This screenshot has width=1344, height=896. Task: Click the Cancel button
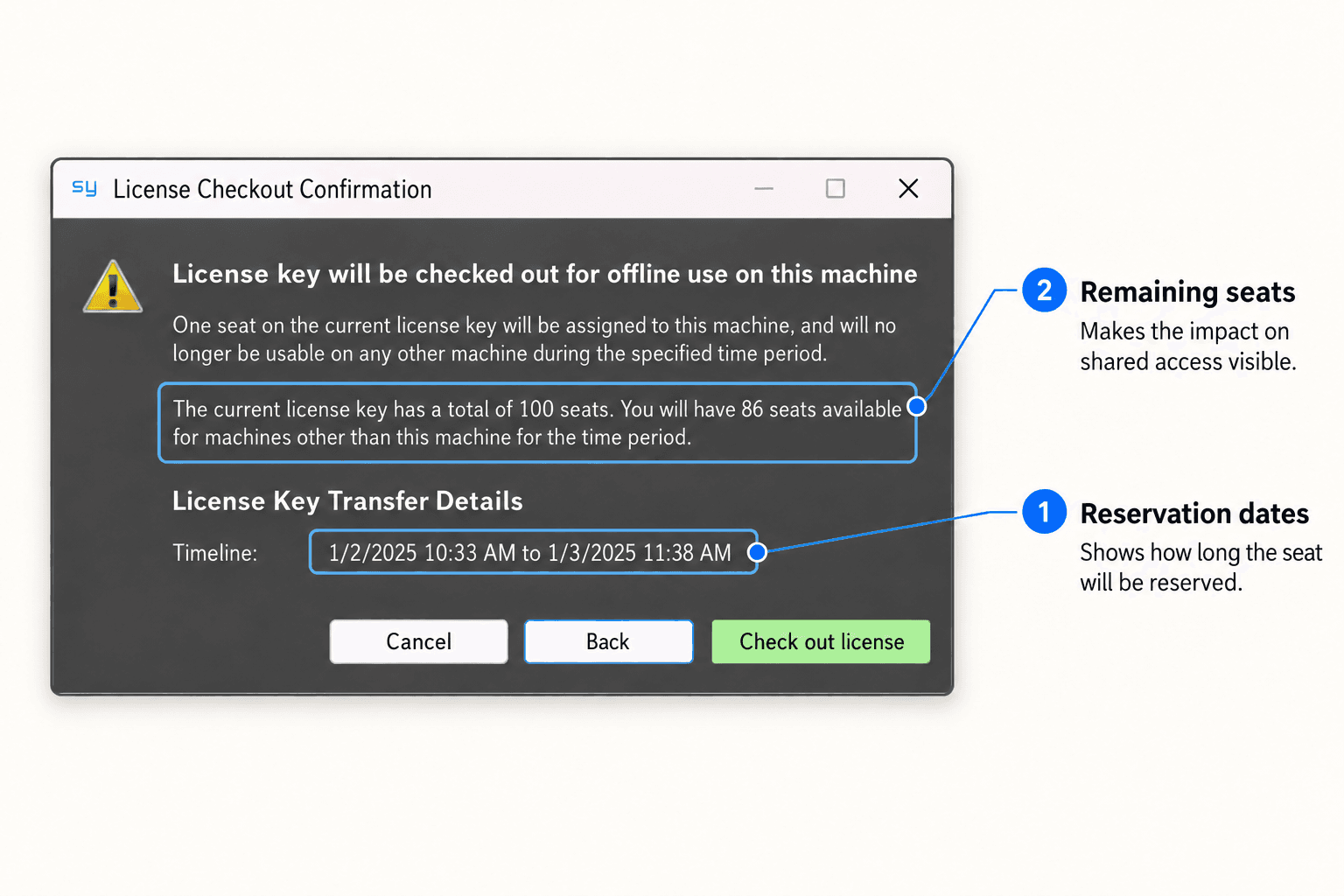pyautogui.click(x=418, y=641)
